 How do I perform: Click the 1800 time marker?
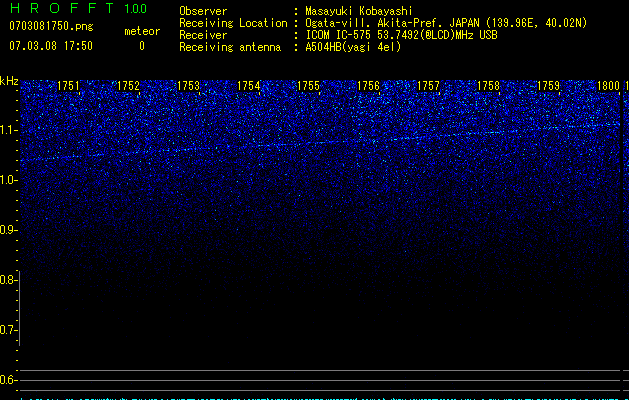(x=609, y=86)
